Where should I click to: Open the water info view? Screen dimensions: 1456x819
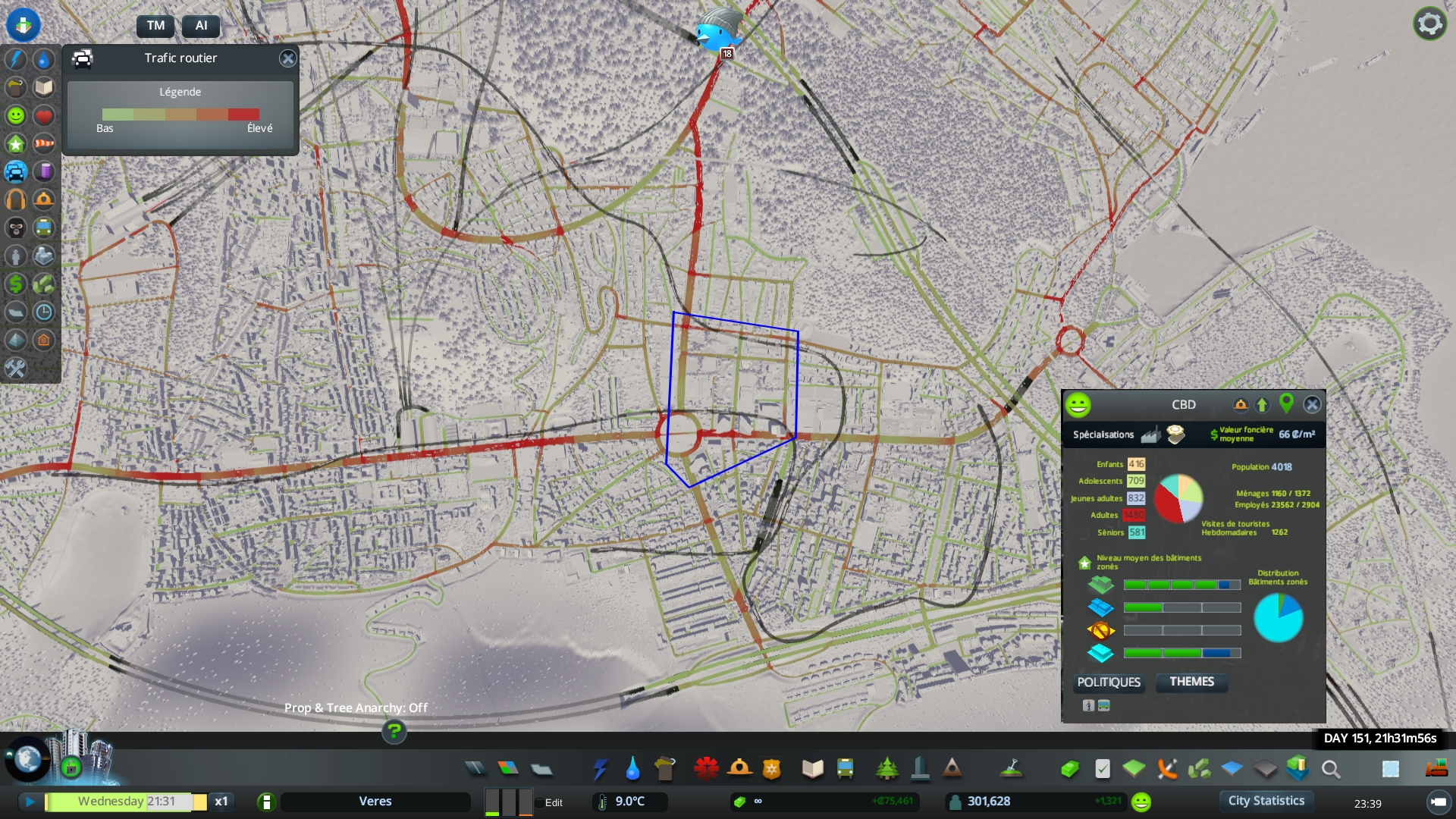[44, 60]
